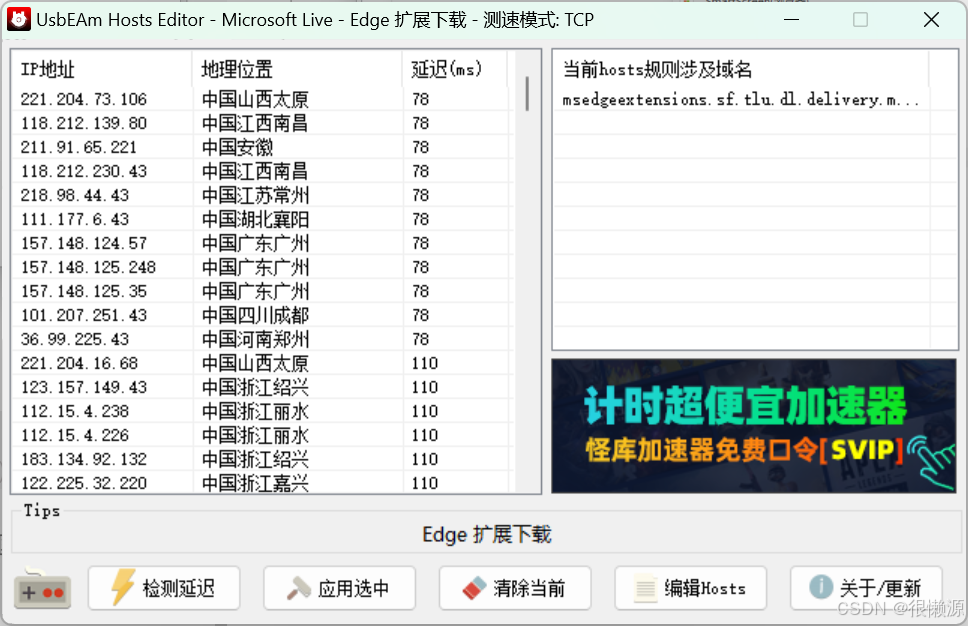Apply selected IP with 应用选中 button
This screenshot has height=626, width=968.
click(x=340, y=588)
